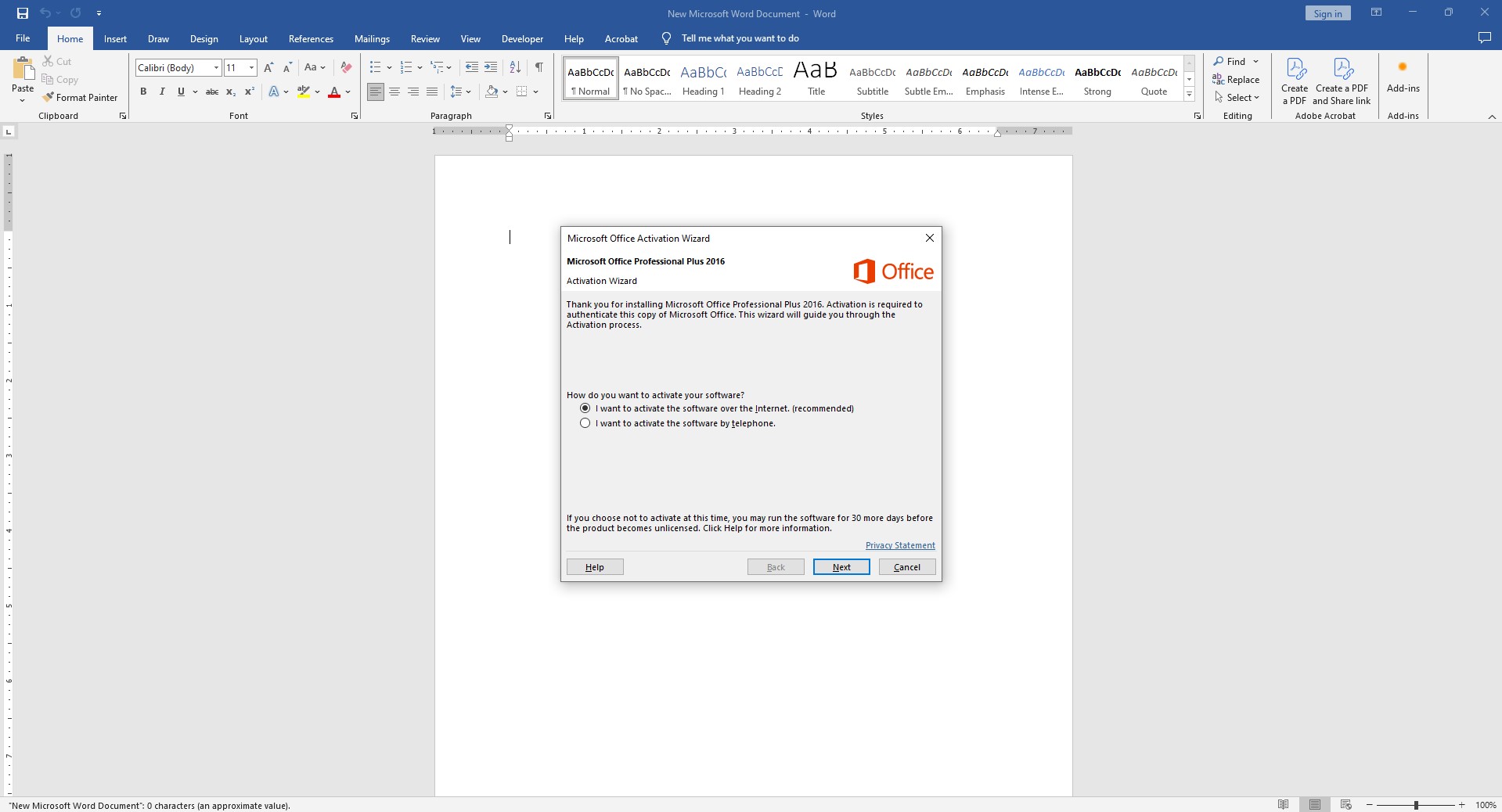Screen dimensions: 1502x812
Task: Click Next in Activation Wizard
Action: (841, 567)
